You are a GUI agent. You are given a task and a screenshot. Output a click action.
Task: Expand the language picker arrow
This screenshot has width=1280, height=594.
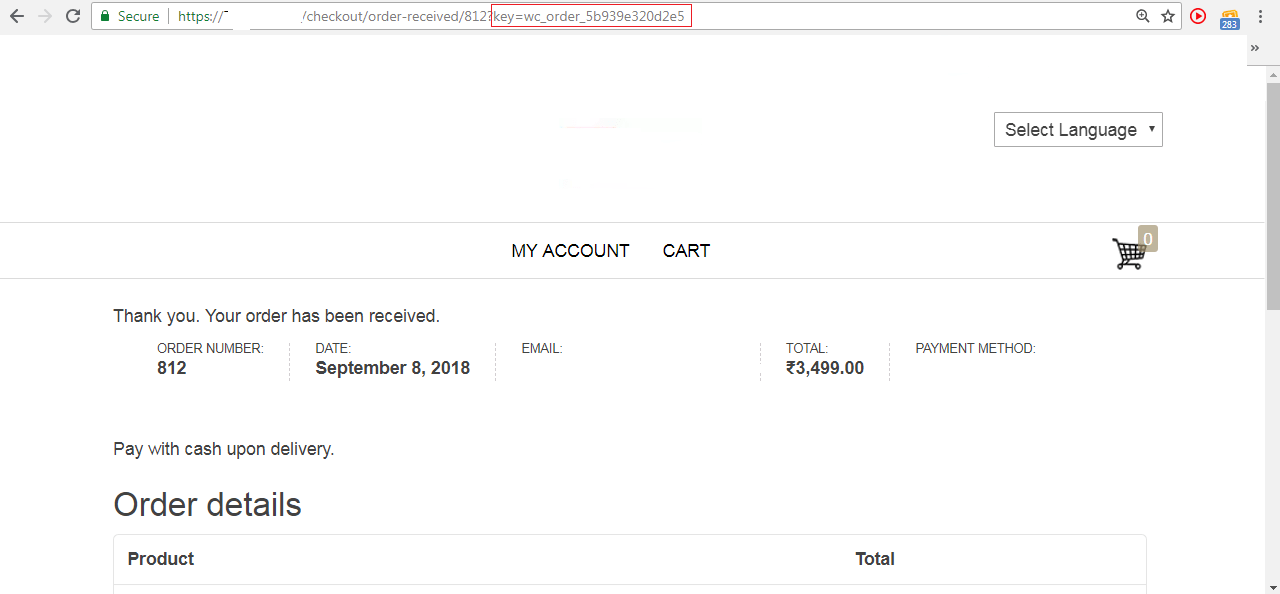(1151, 129)
